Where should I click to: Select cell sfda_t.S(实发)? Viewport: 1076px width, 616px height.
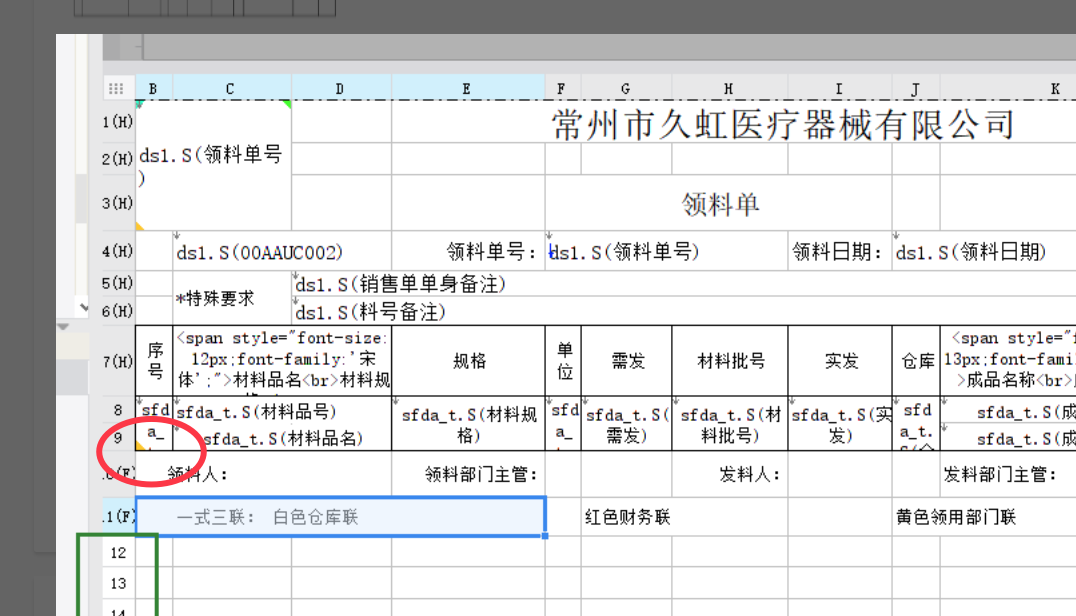click(x=840, y=424)
